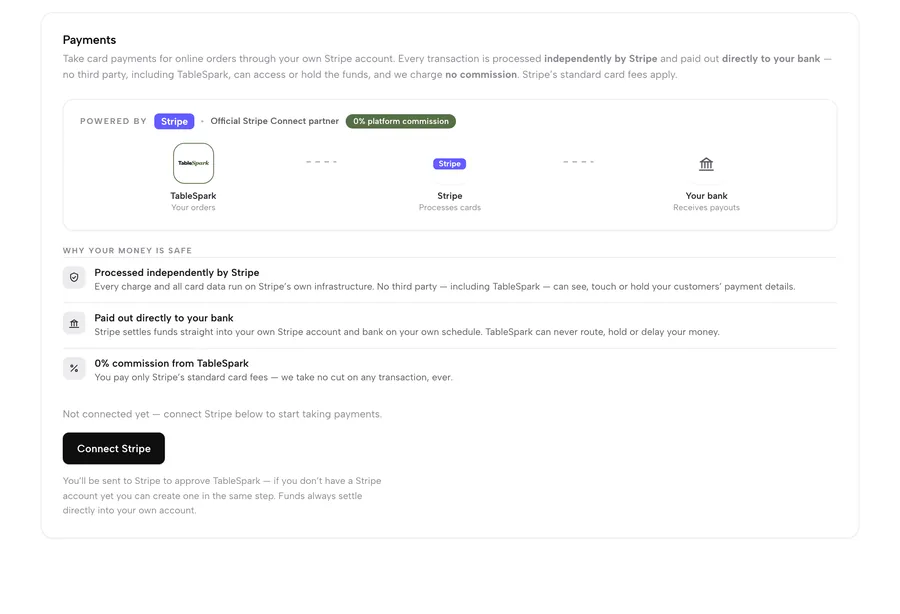Click the Official Stripe Connect partner text

(x=274, y=121)
